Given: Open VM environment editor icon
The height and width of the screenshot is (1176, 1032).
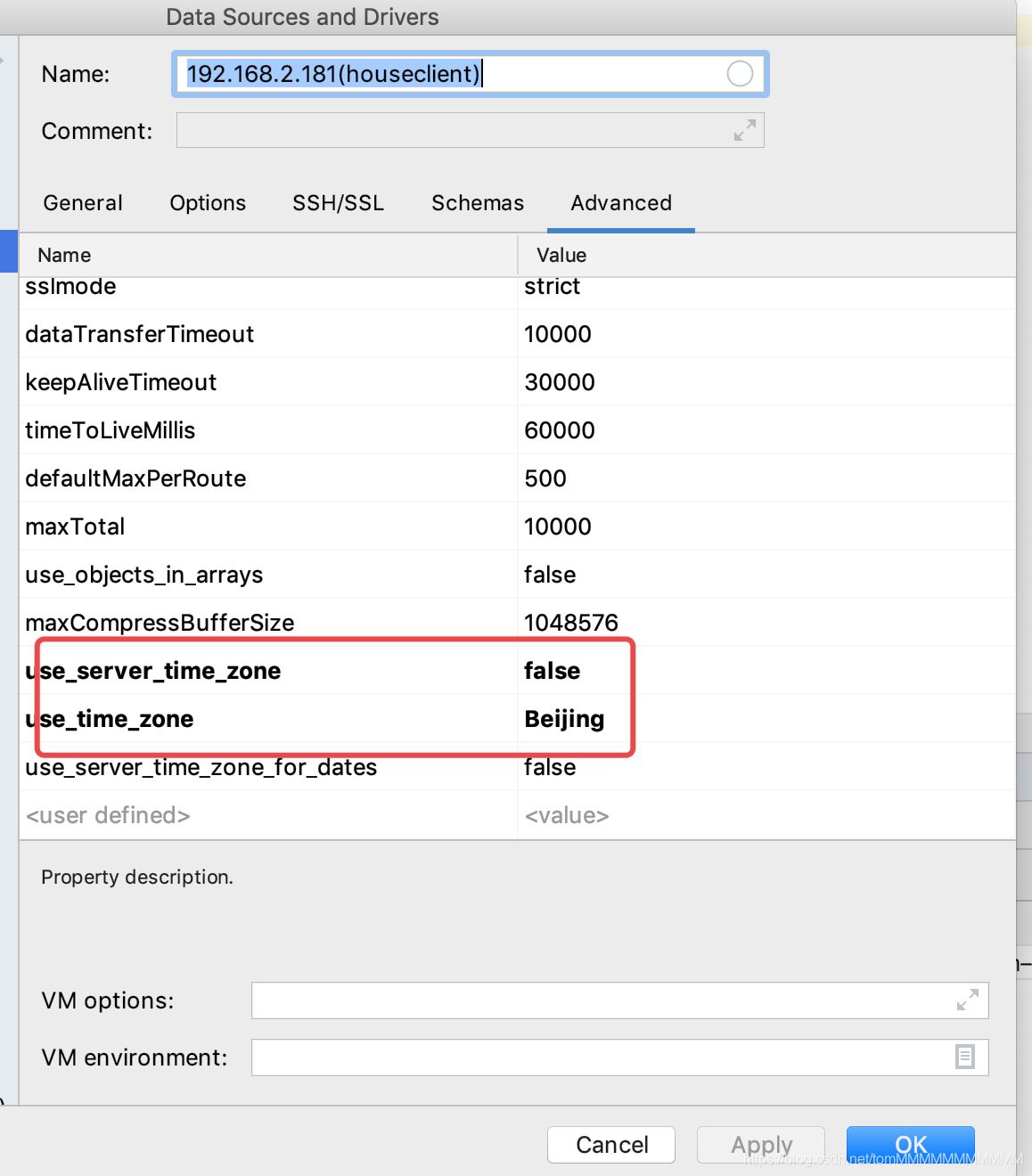Looking at the screenshot, I should tap(964, 1057).
